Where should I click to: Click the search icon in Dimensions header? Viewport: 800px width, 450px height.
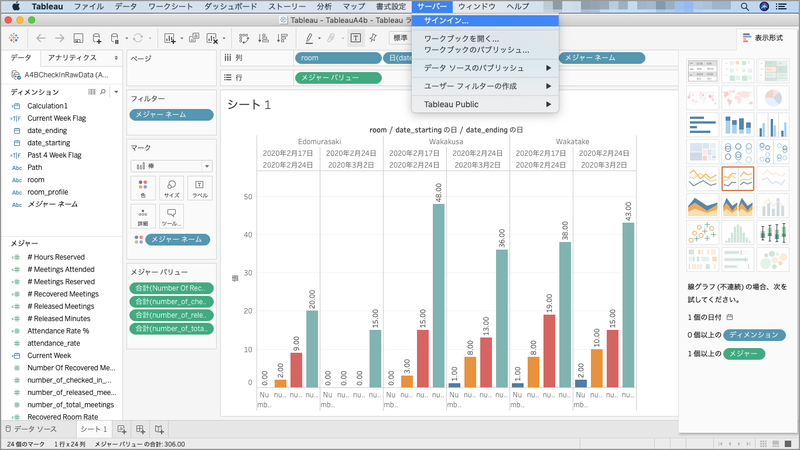pos(103,92)
